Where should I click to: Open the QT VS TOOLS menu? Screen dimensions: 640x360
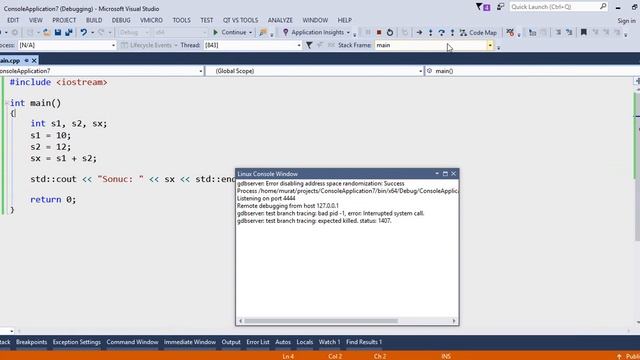(240, 20)
